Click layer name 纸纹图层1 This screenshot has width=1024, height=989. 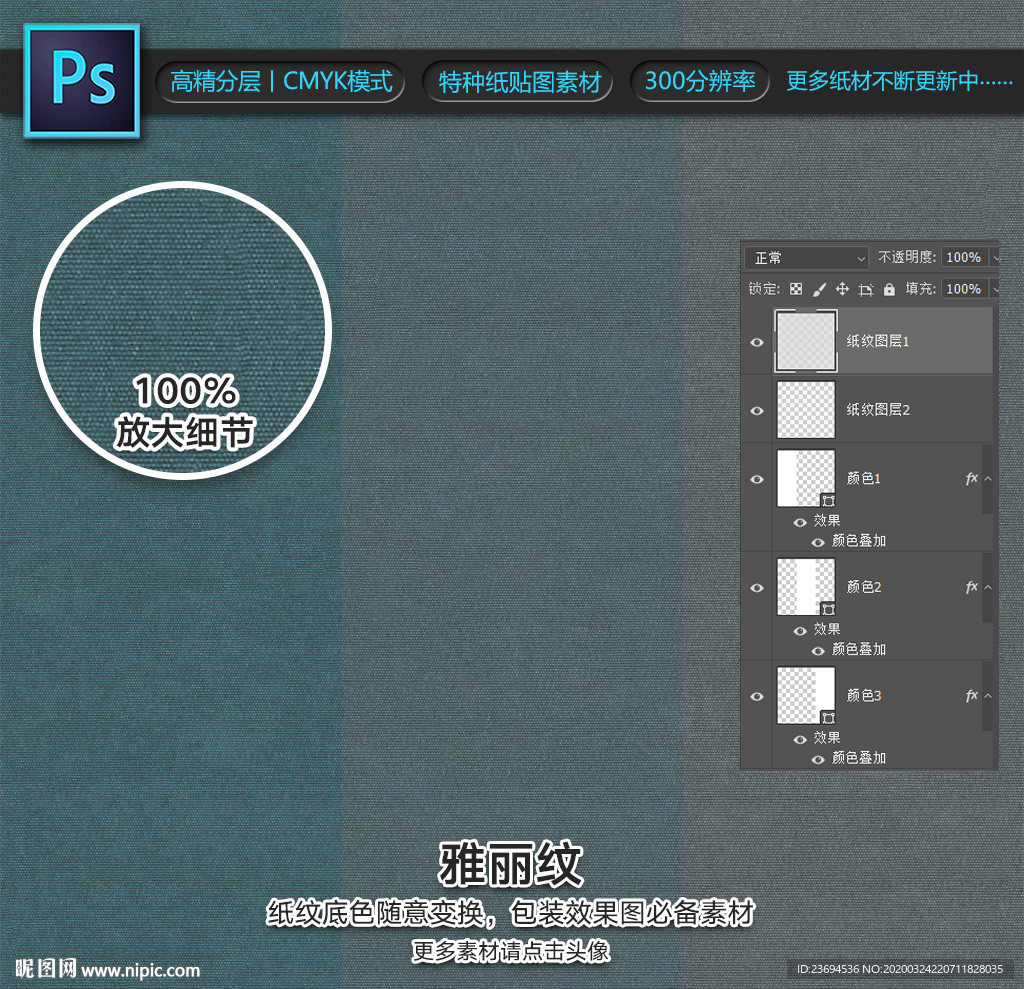(x=878, y=341)
